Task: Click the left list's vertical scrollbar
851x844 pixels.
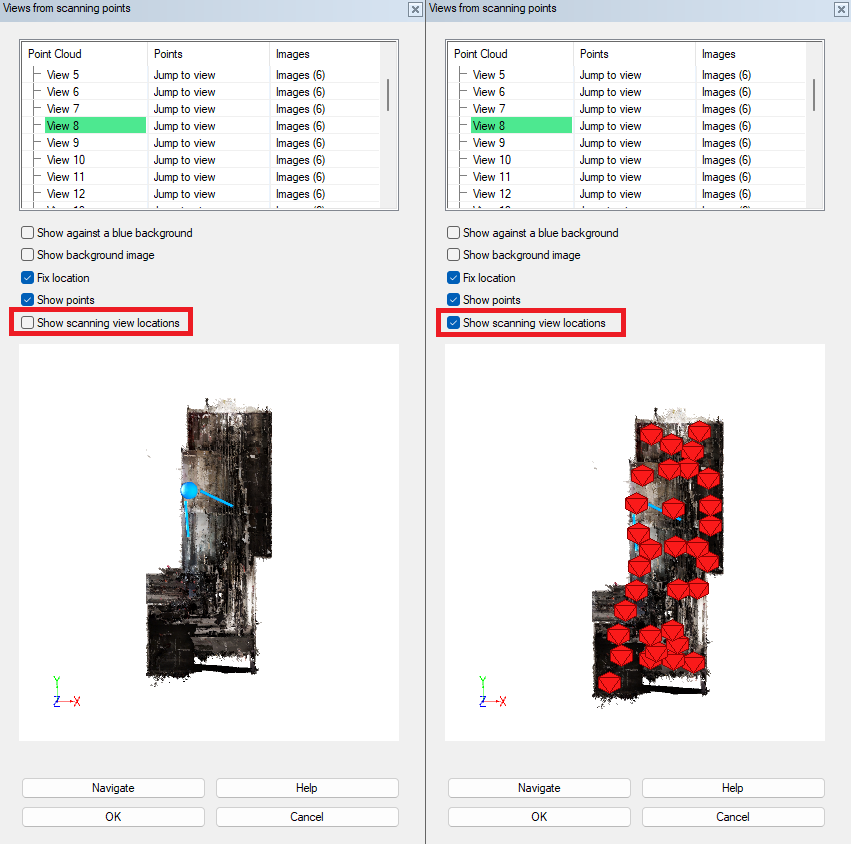Action: click(388, 95)
